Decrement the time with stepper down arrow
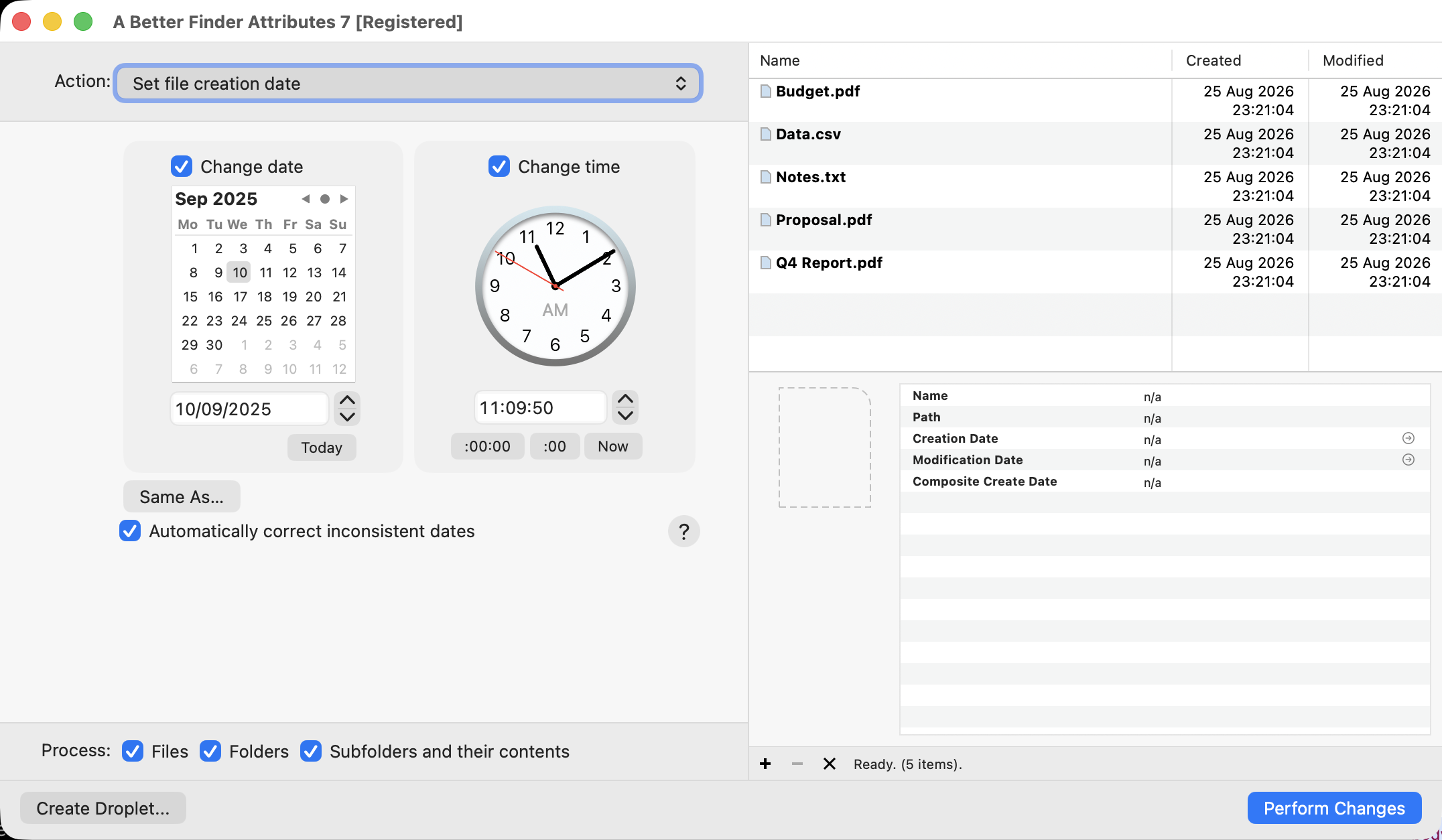 (625, 415)
